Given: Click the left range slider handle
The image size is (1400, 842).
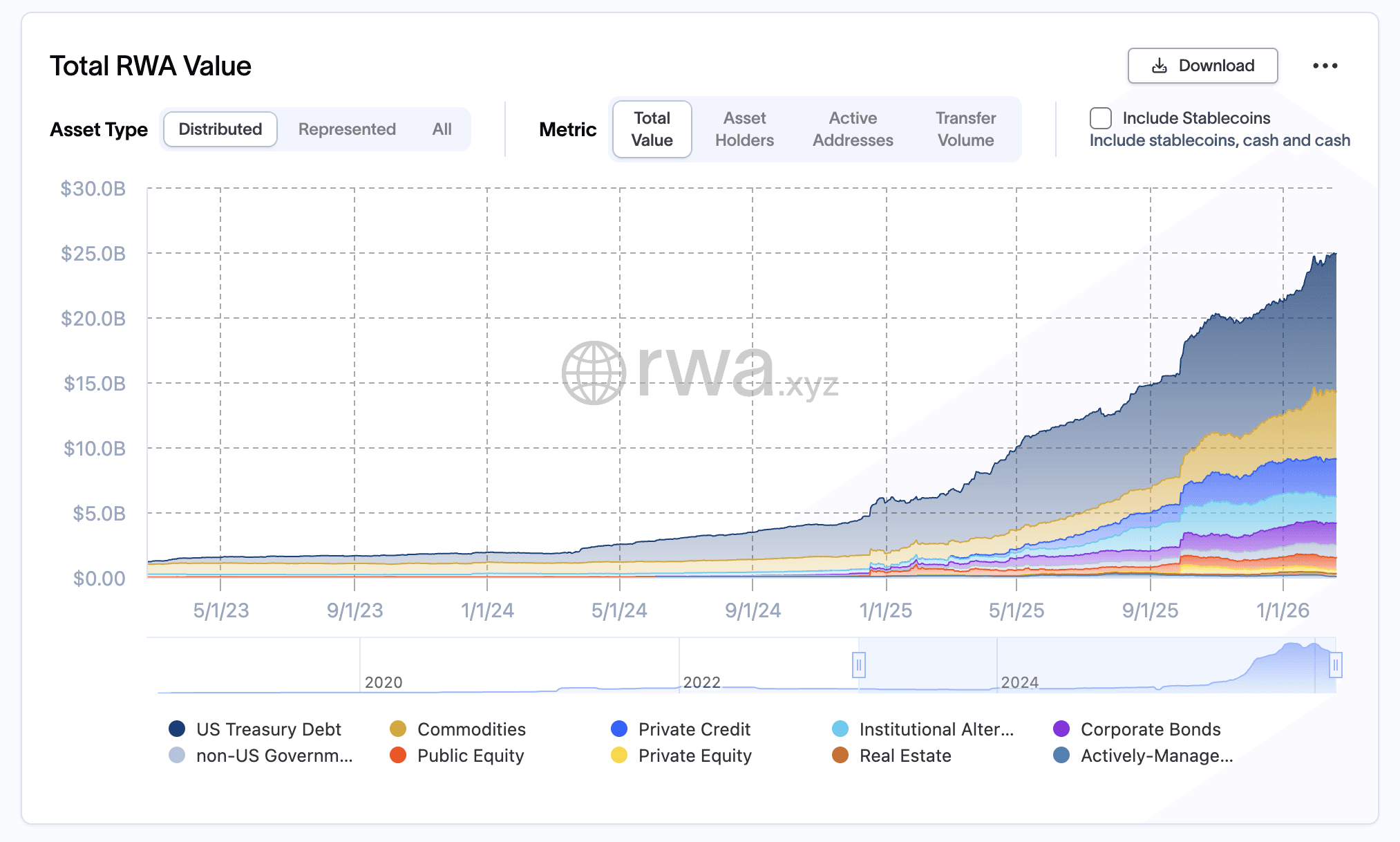Looking at the screenshot, I should (859, 665).
